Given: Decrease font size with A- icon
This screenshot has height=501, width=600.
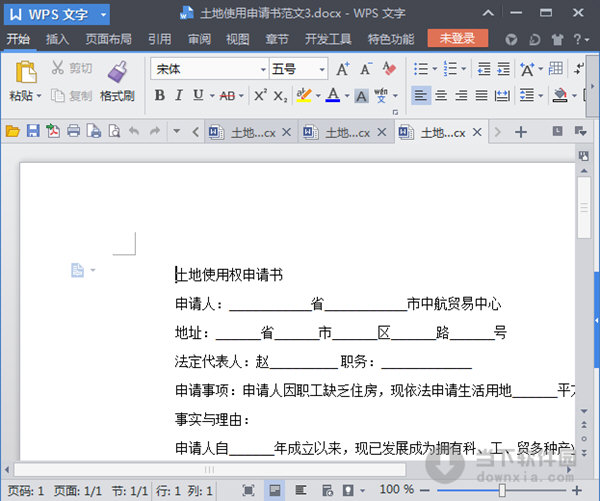Looking at the screenshot, I should click(366, 69).
